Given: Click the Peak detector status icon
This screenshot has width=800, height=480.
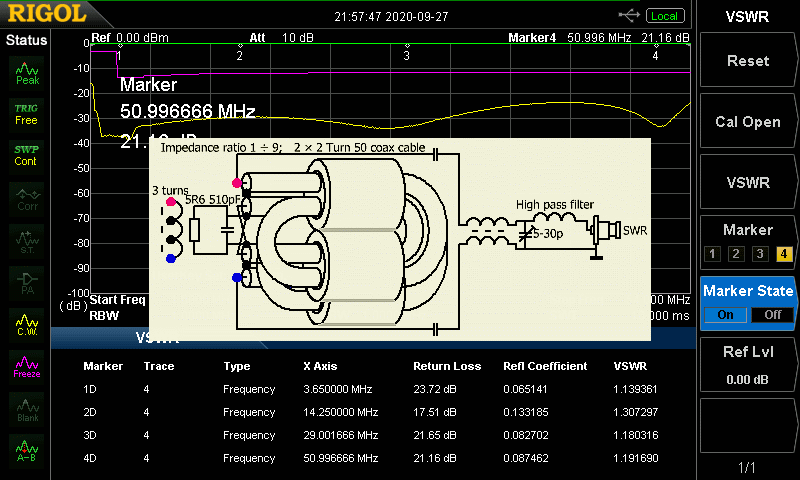Looking at the screenshot, I should [27, 72].
